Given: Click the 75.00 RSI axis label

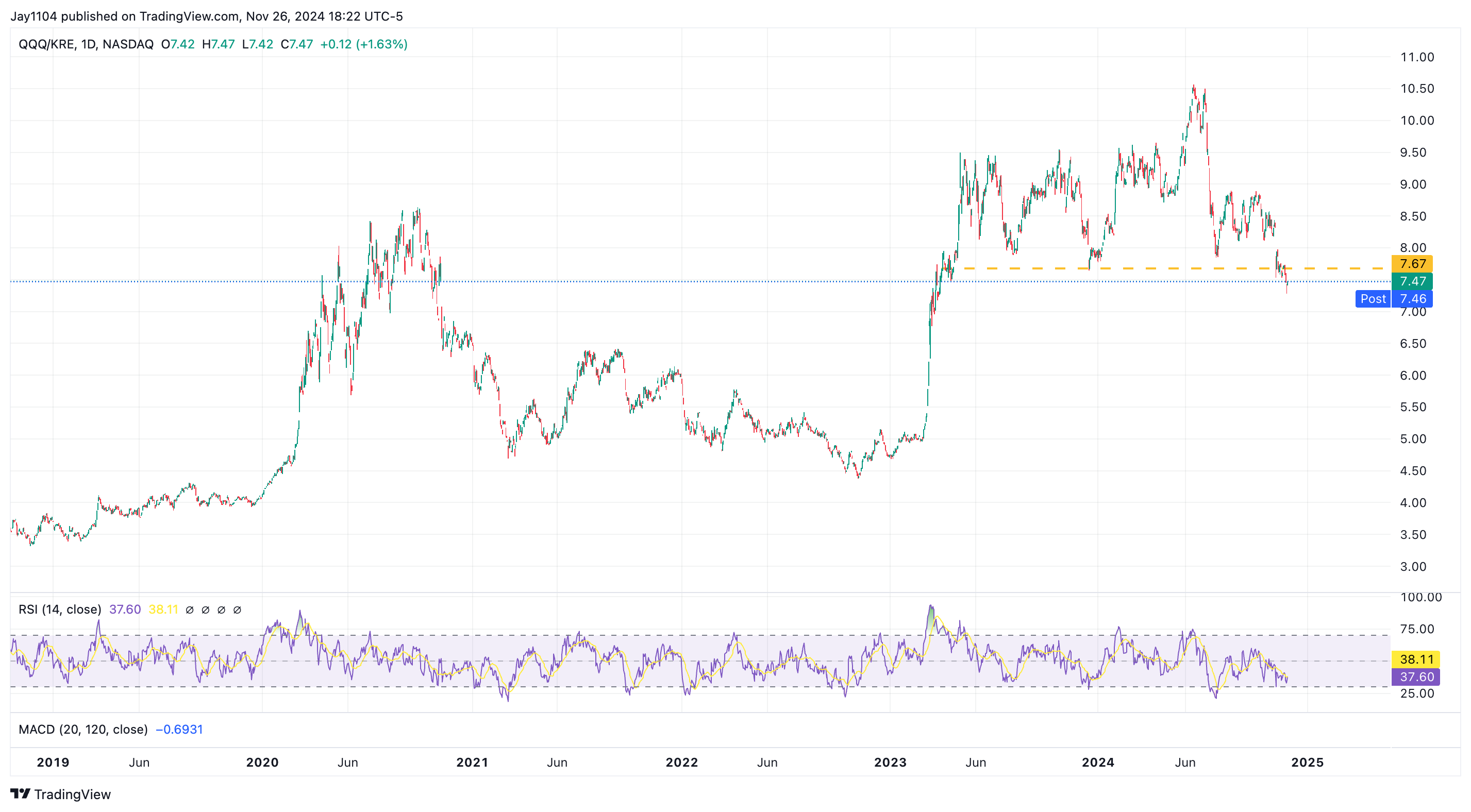Looking at the screenshot, I should pyautogui.click(x=1417, y=629).
